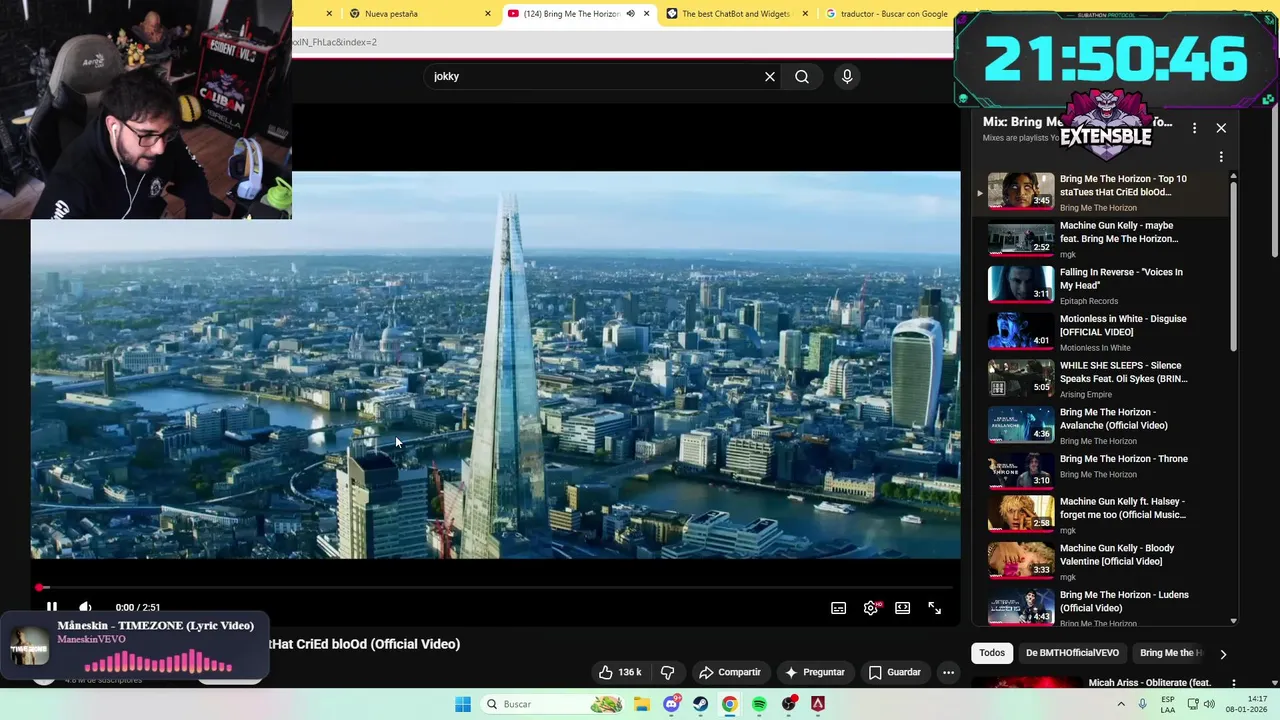Image resolution: width=1280 pixels, height=720 pixels.
Task: Open Chrome from the taskbar
Action: (730, 704)
